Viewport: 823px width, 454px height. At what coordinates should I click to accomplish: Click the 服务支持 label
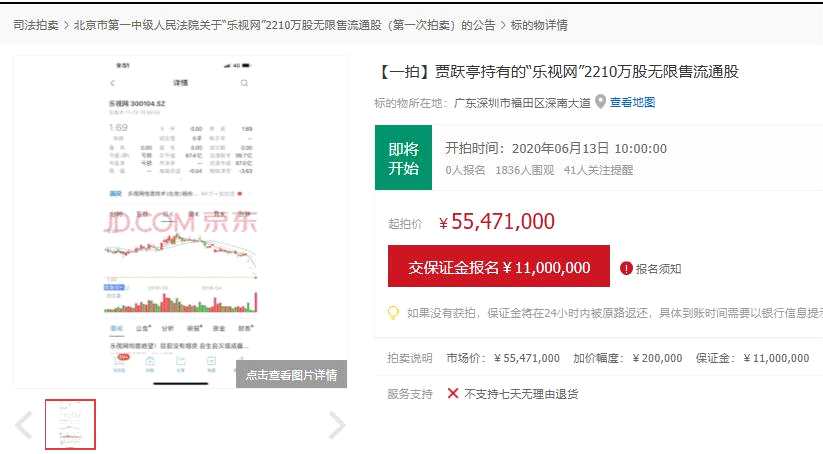[409, 394]
